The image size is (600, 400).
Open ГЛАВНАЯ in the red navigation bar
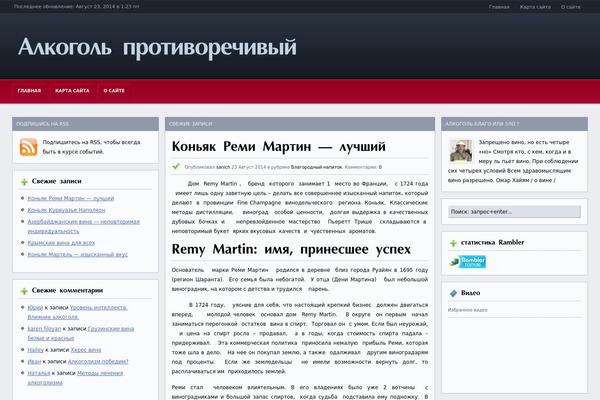click(29, 91)
